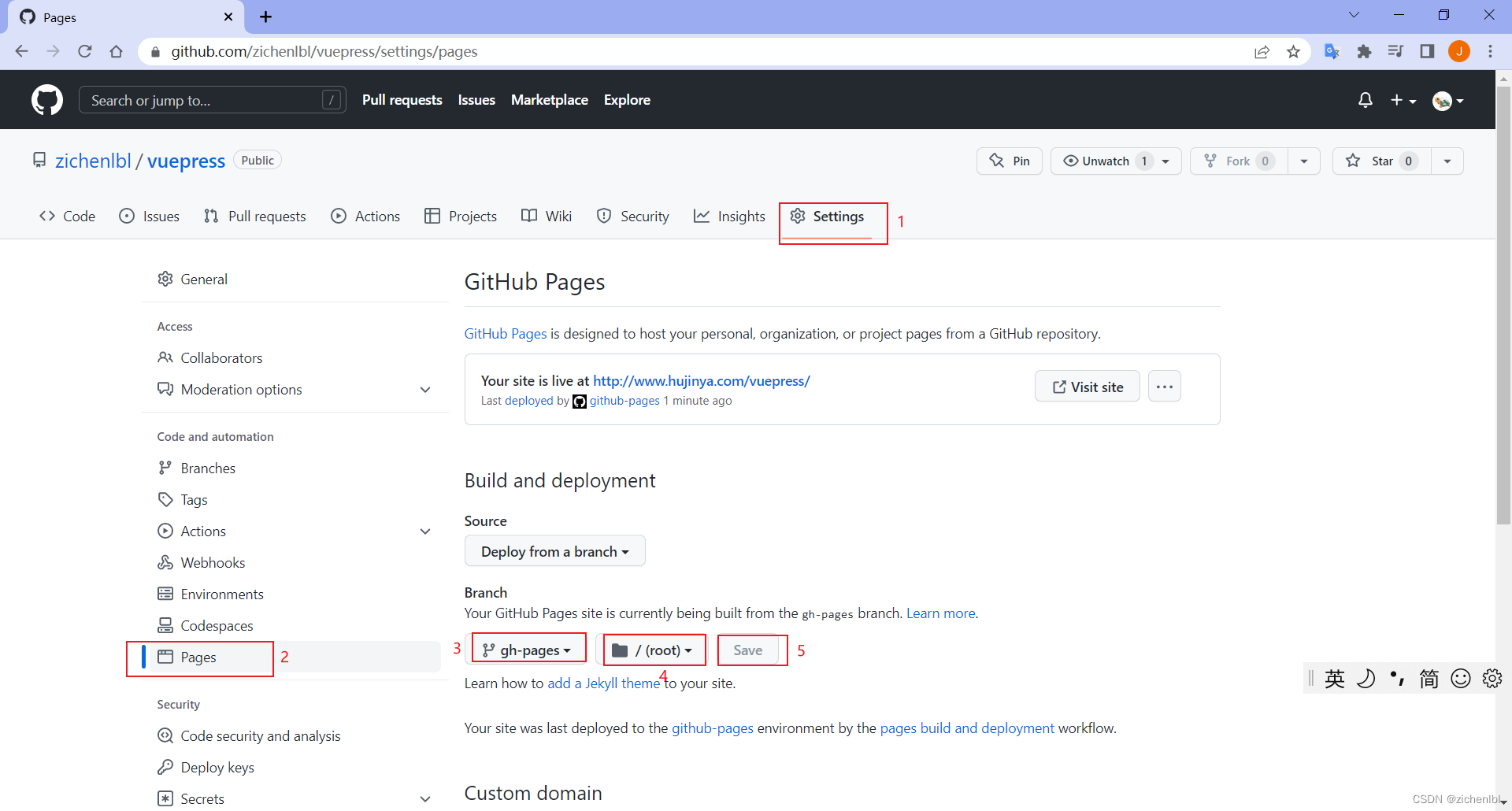
Task: Expand Moderation options chevron
Action: point(425,390)
